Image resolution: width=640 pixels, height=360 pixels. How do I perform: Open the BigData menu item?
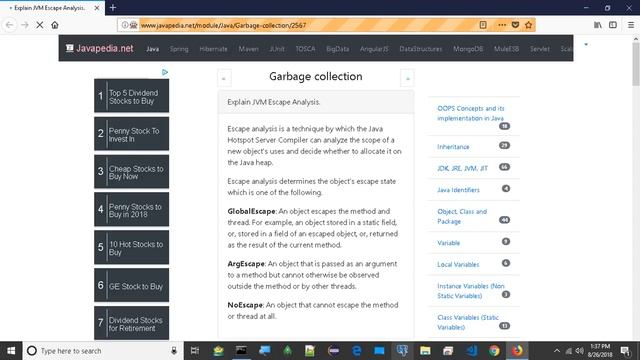click(x=338, y=49)
